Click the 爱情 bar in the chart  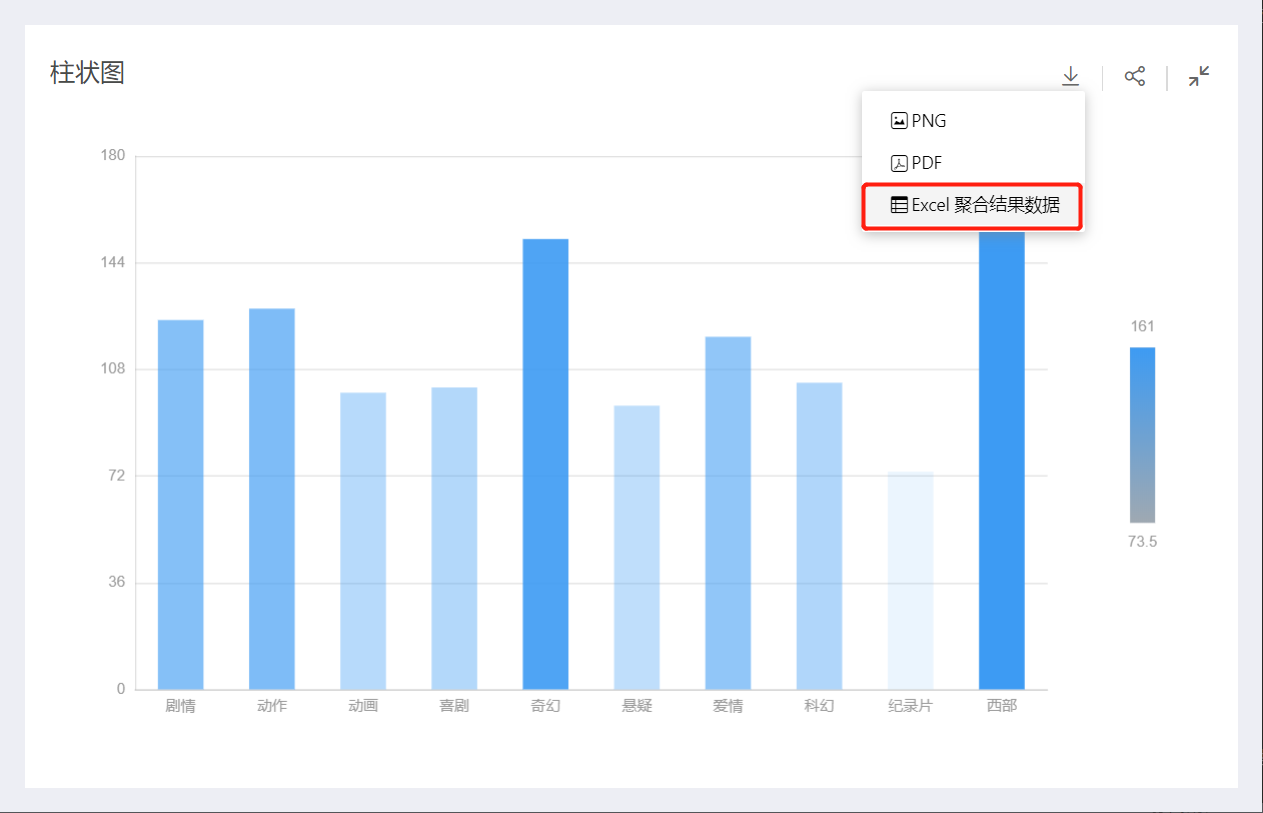[728, 513]
